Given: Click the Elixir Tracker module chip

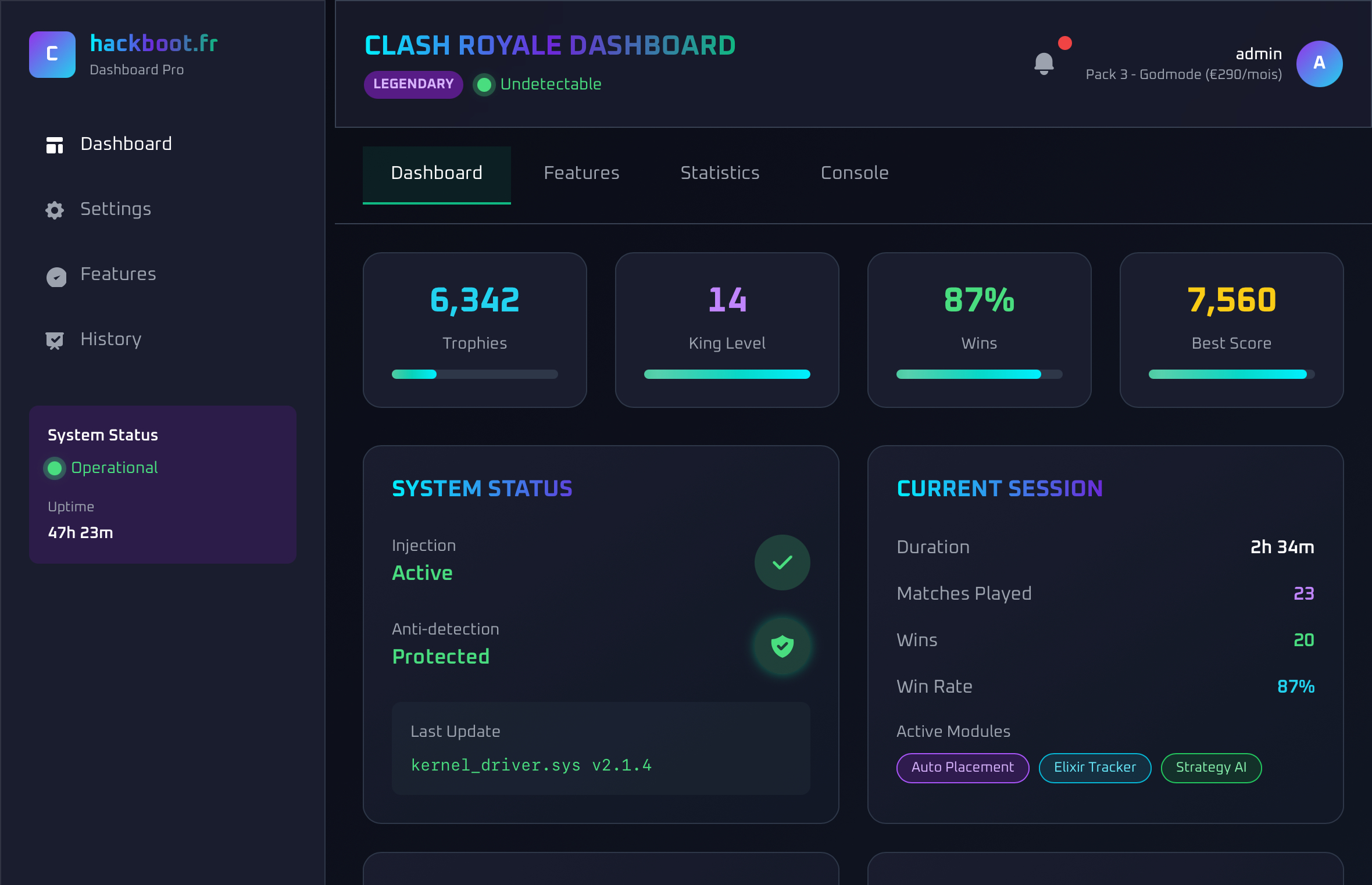Looking at the screenshot, I should click(1095, 768).
